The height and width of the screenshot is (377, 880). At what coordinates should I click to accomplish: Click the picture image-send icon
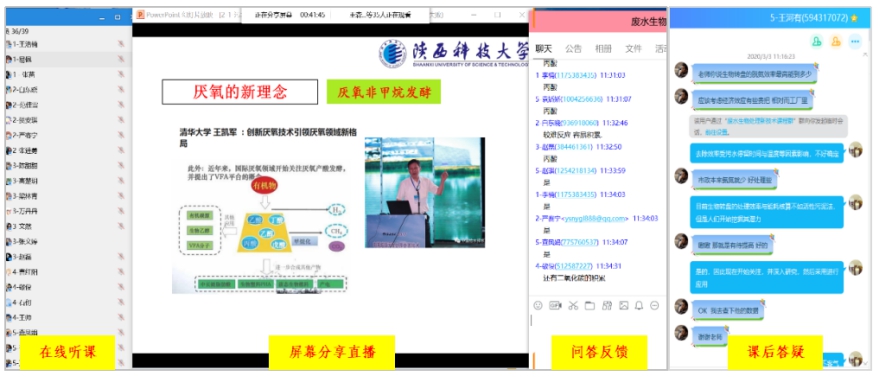(x=624, y=306)
